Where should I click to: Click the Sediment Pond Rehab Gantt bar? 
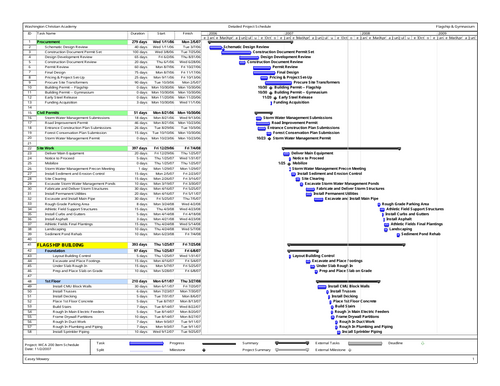click(398, 235)
